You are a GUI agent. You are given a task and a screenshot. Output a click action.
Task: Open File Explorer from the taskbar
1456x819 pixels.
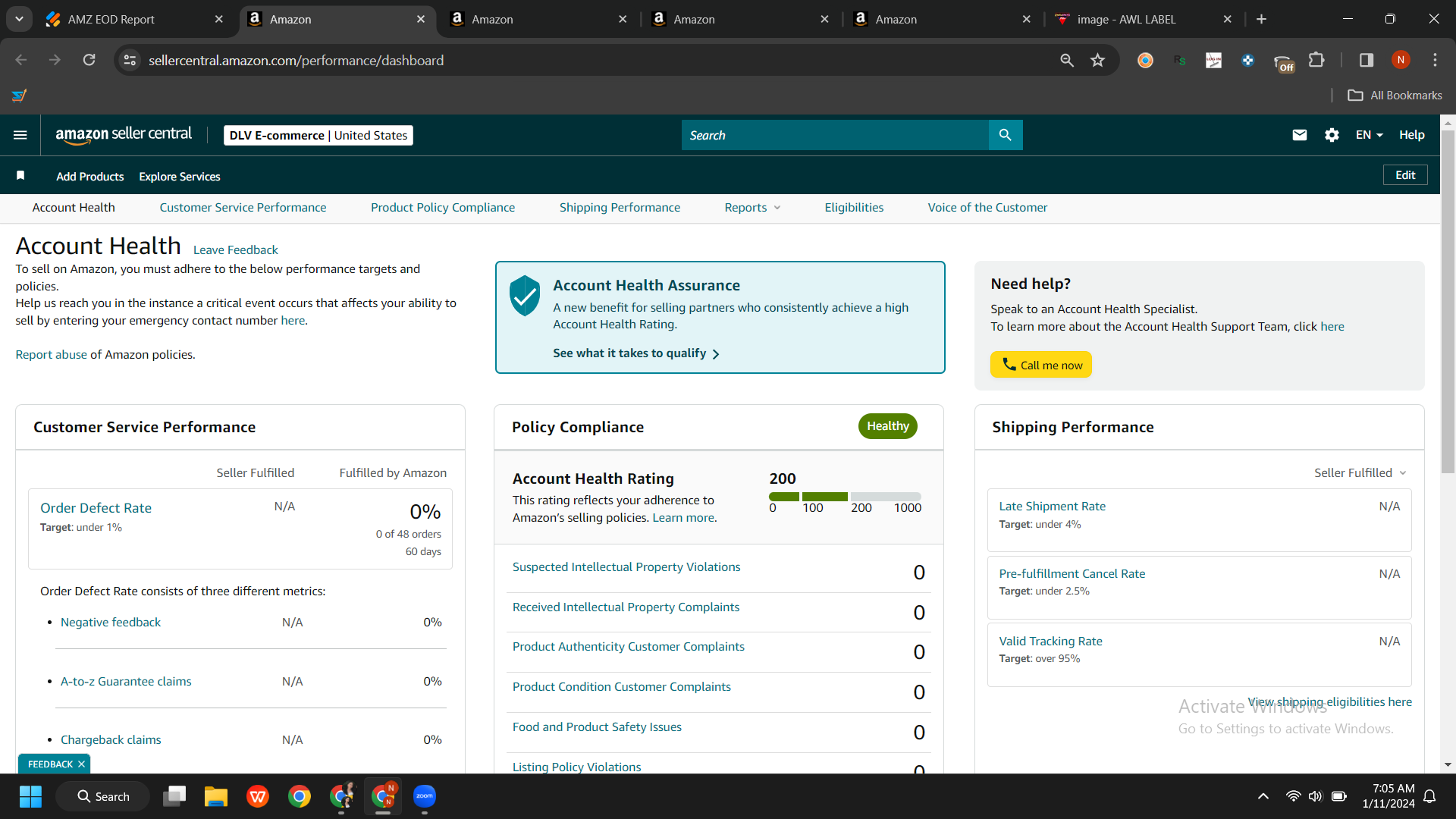pos(216,796)
